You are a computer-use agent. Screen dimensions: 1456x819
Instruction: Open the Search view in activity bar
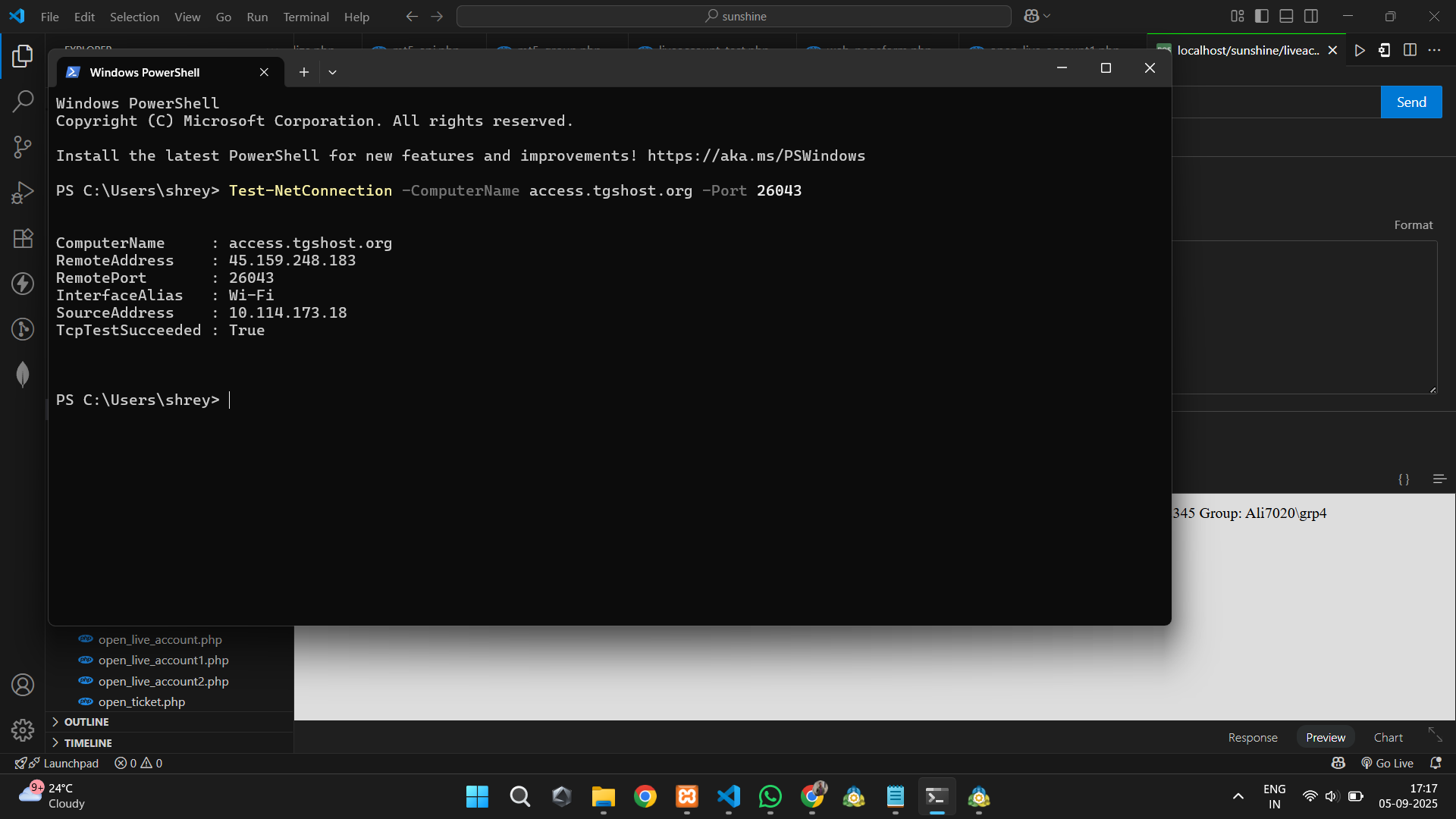point(23,101)
